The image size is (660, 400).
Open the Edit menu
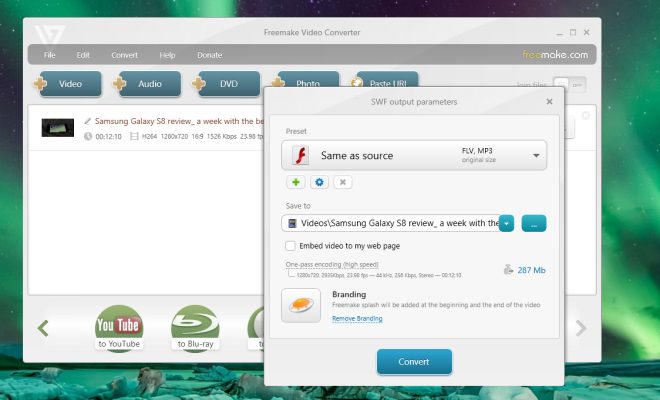(83, 55)
